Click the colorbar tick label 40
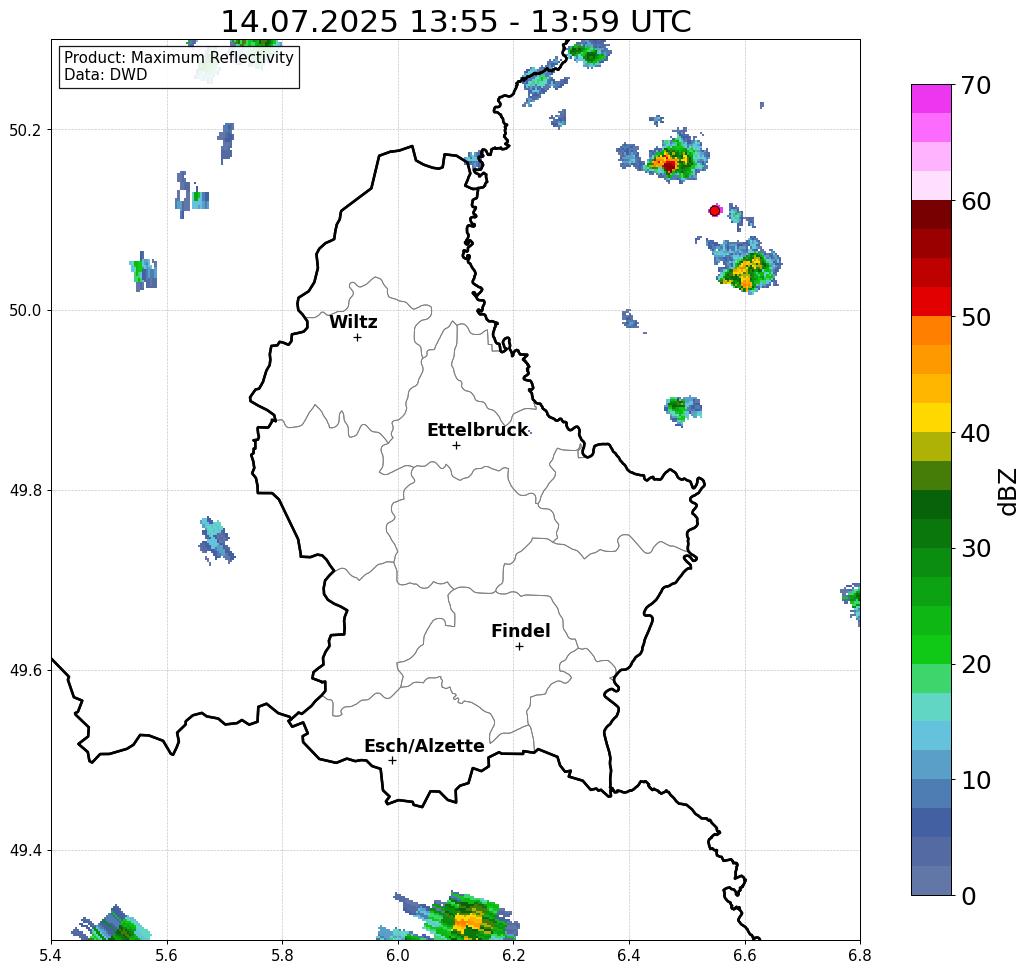The height and width of the screenshot is (973, 1029). [x=976, y=433]
